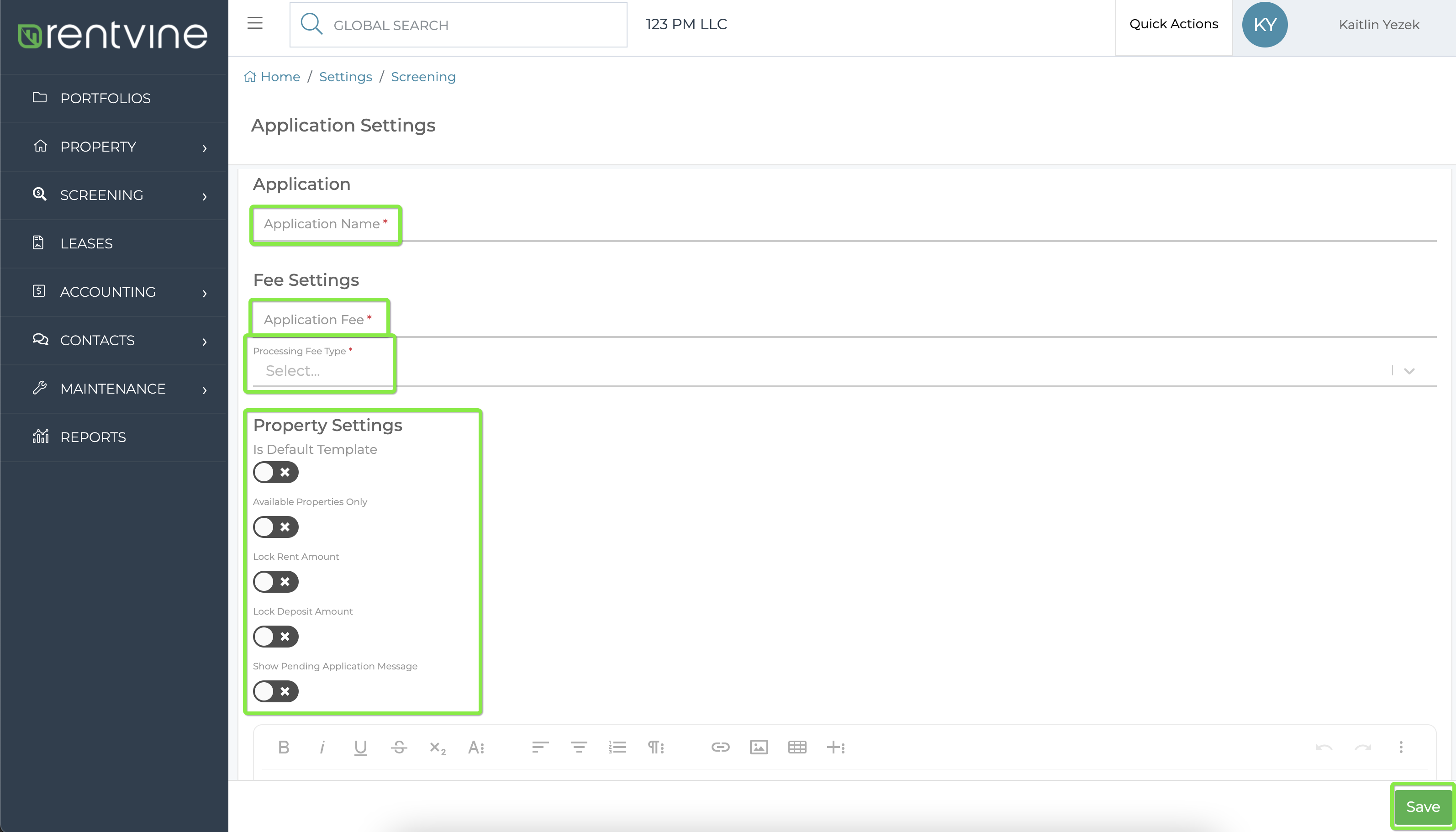Open Accounting in the sidebar

click(x=114, y=292)
